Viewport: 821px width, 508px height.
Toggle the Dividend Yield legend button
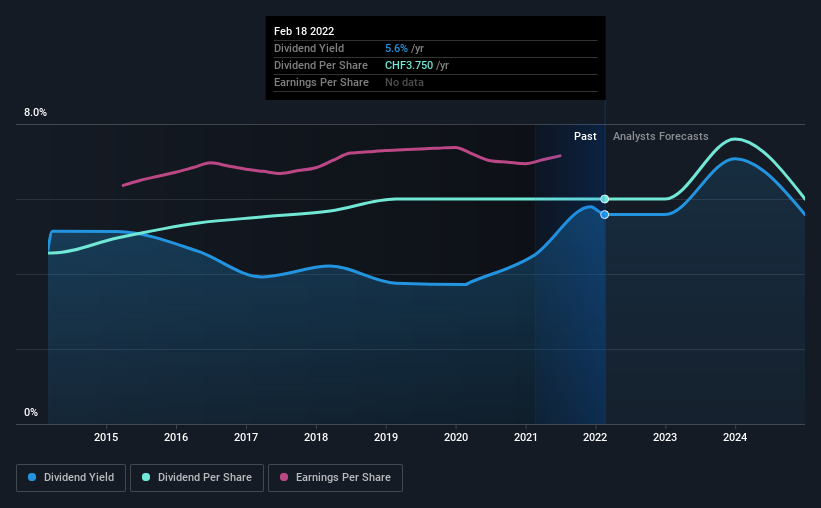[71, 478]
